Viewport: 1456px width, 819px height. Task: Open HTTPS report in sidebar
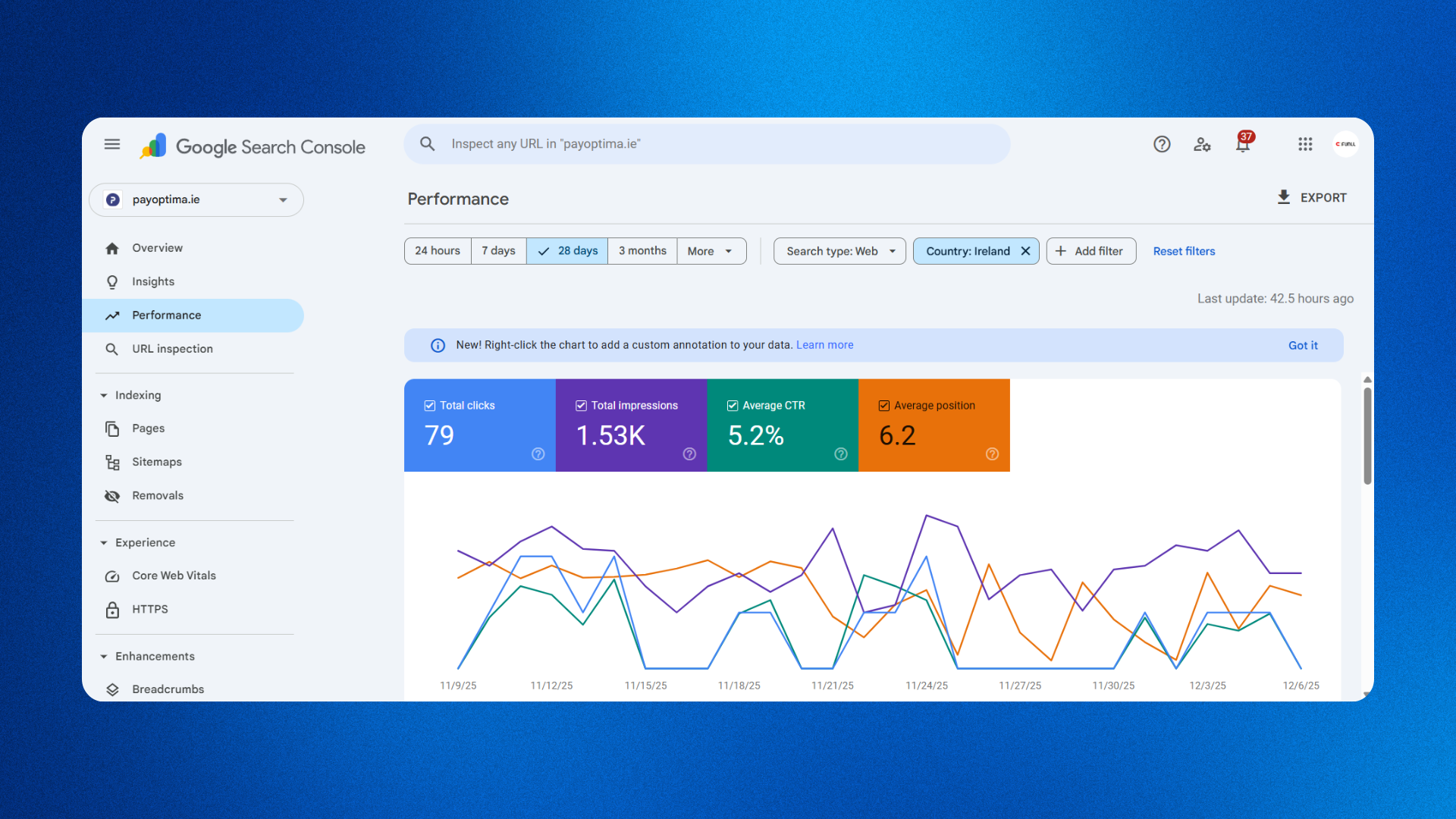pos(193,610)
